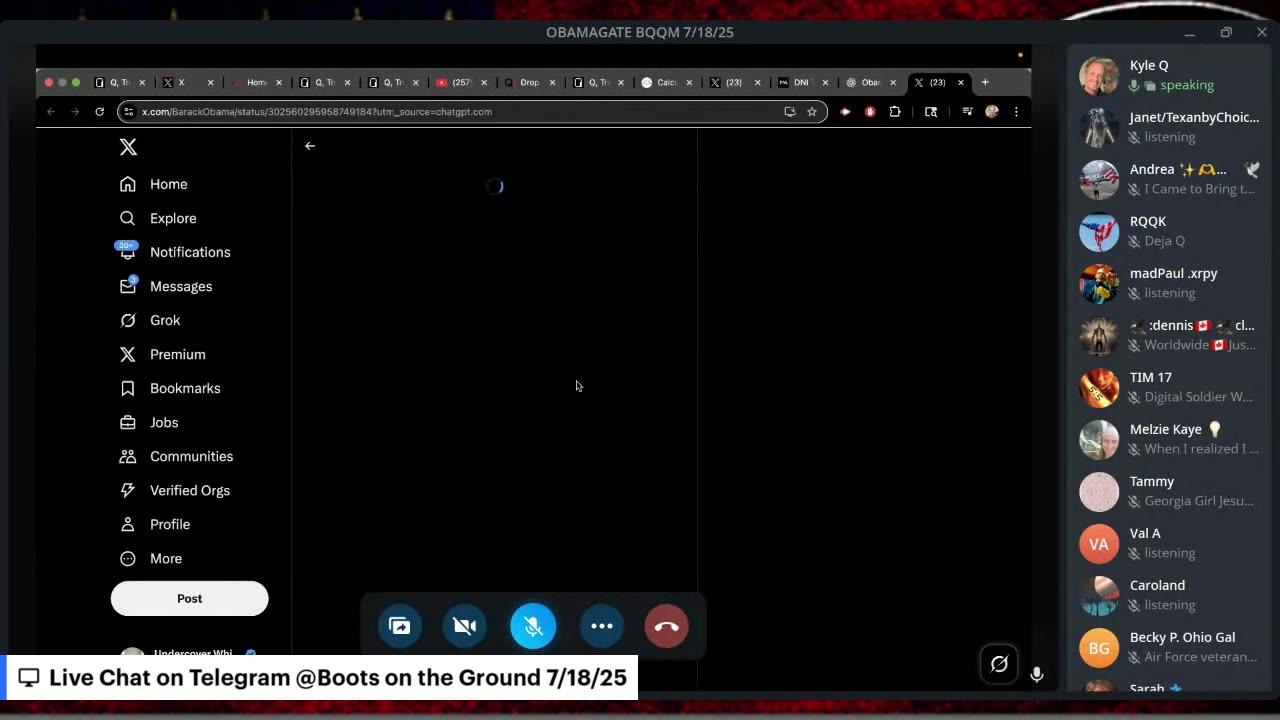
Task: Select participant TIM 17
Action: 1170,387
